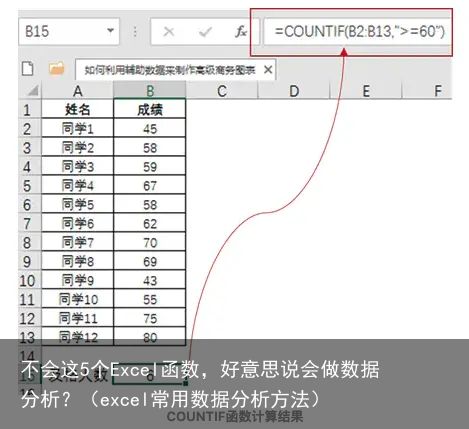
Task: Select score cell with value 55
Action: [150, 299]
